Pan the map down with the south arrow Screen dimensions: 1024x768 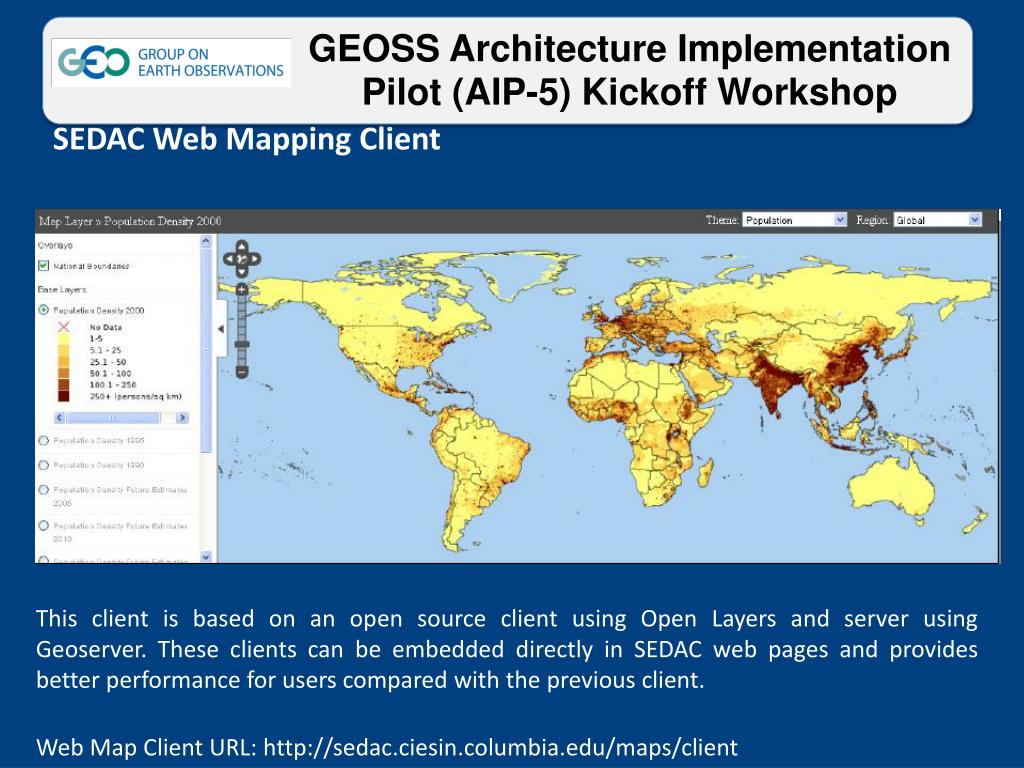[242, 272]
